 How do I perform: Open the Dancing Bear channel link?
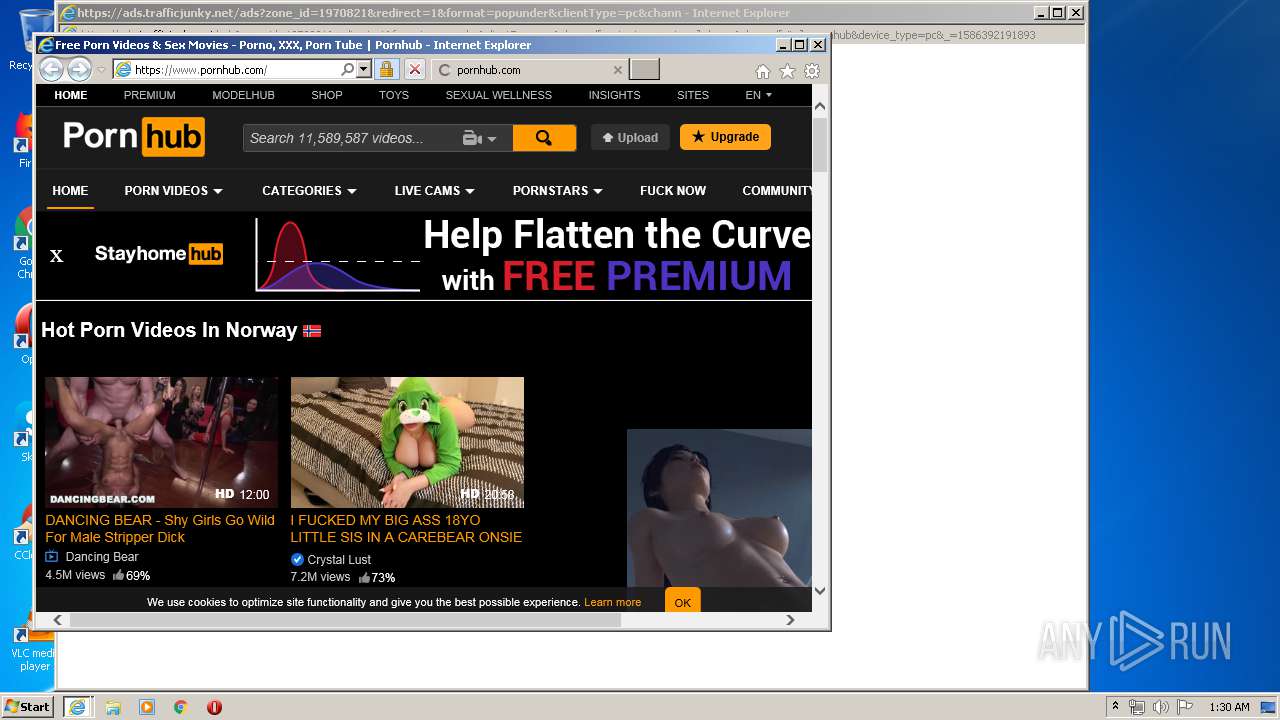click(101, 557)
